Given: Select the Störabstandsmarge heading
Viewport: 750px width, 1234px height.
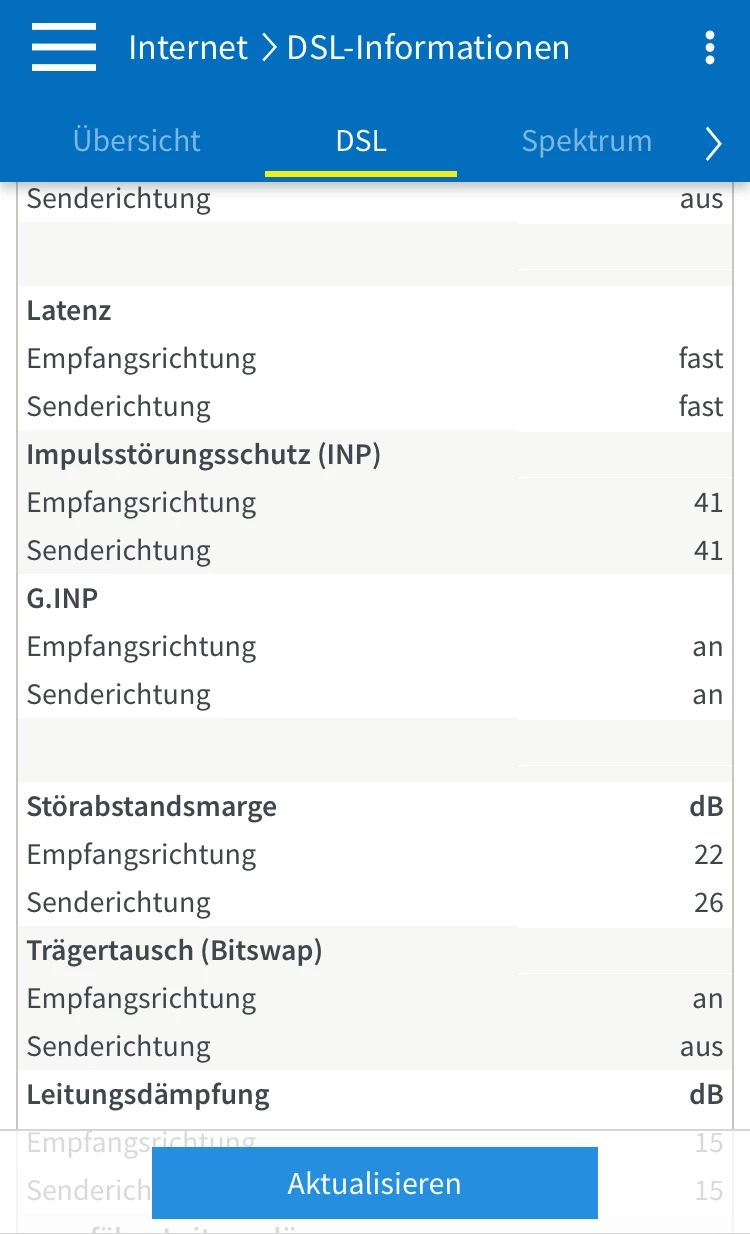Looking at the screenshot, I should coord(152,807).
